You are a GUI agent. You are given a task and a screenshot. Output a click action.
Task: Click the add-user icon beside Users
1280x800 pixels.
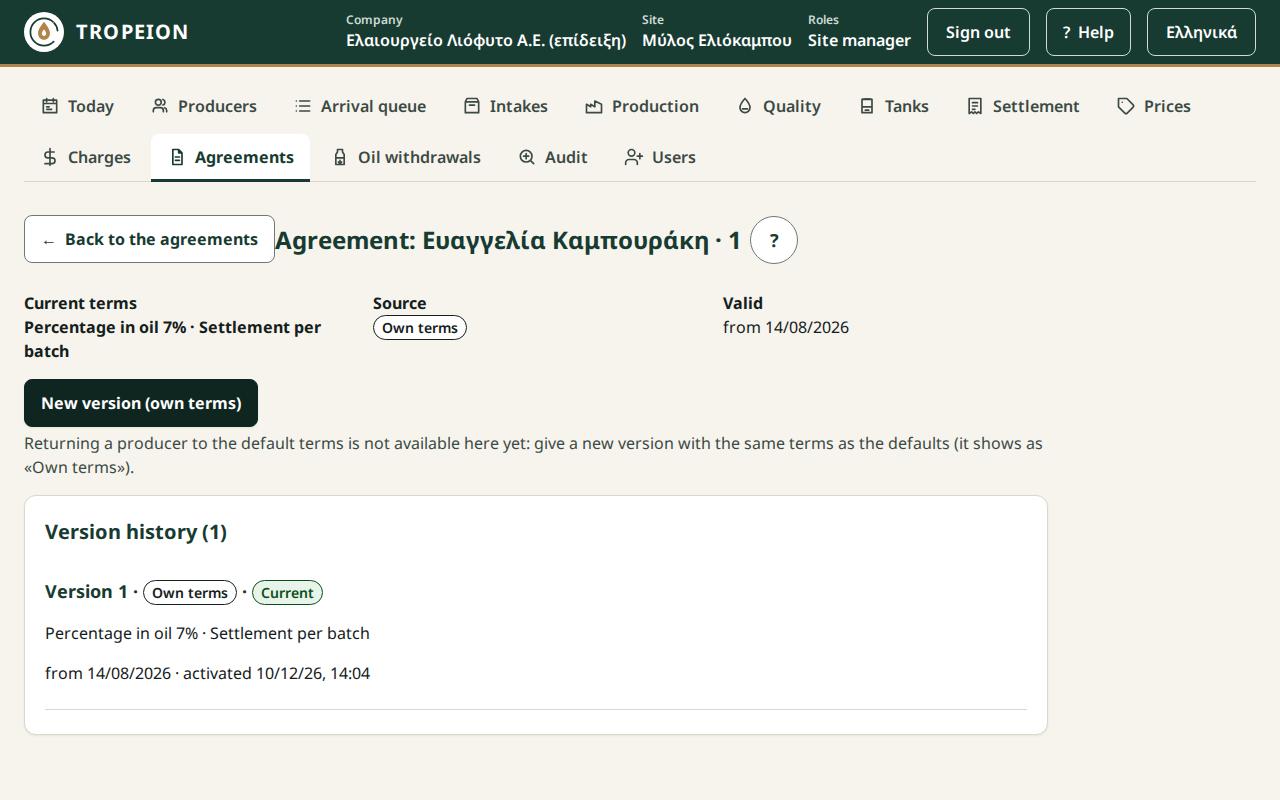634,157
